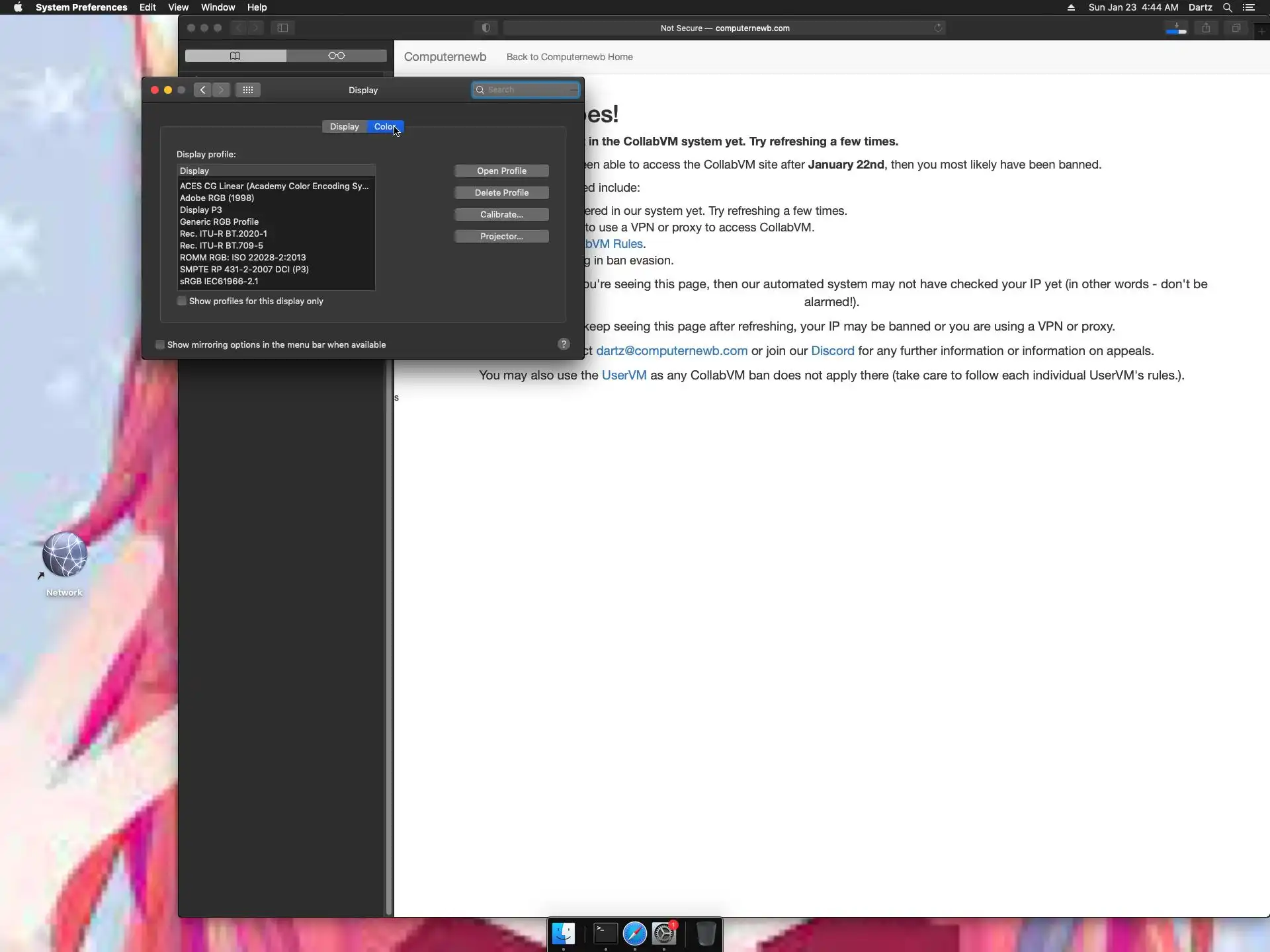Toggle Safari sidebar button

pos(282,28)
